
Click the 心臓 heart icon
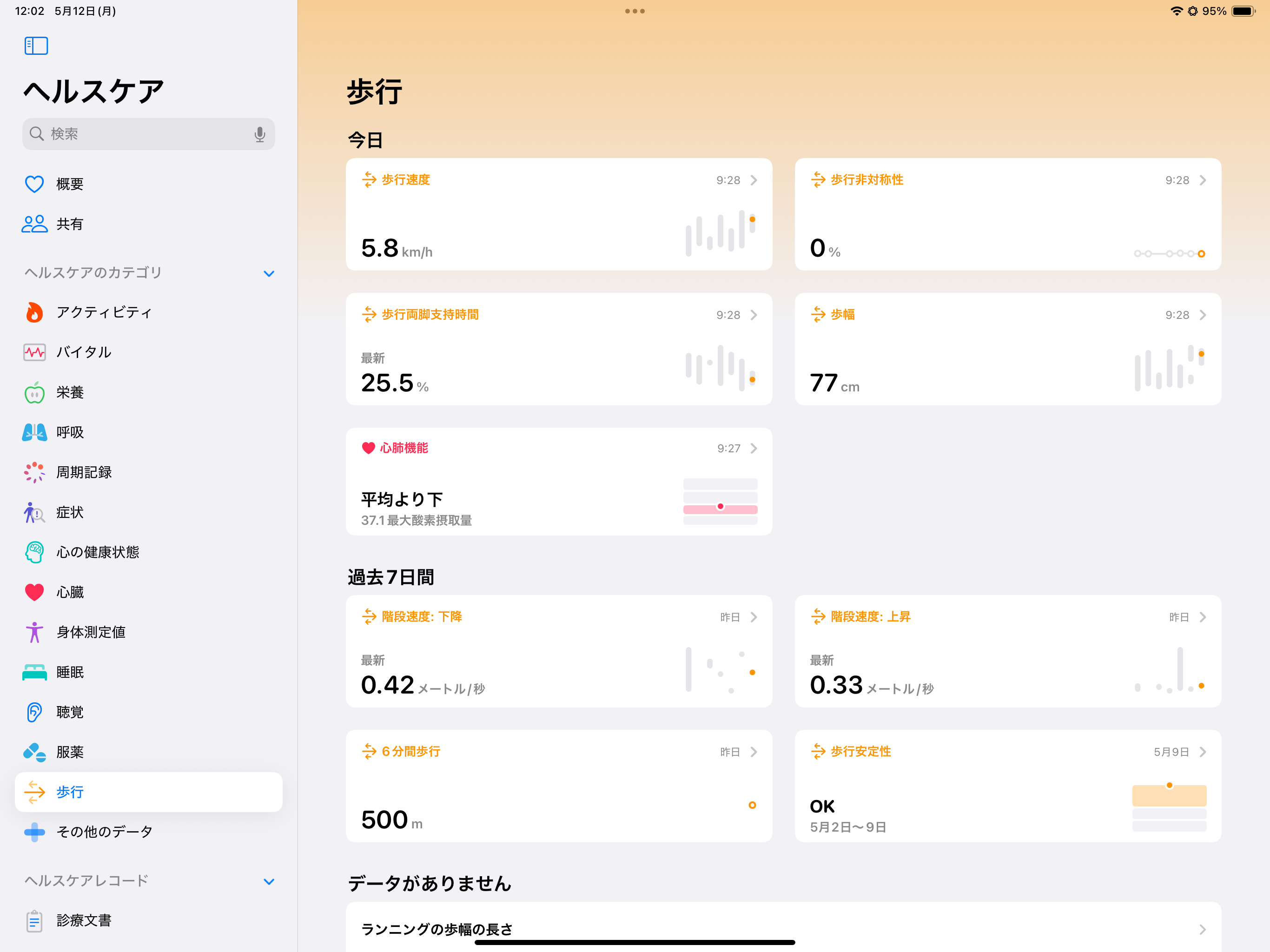click(x=34, y=592)
